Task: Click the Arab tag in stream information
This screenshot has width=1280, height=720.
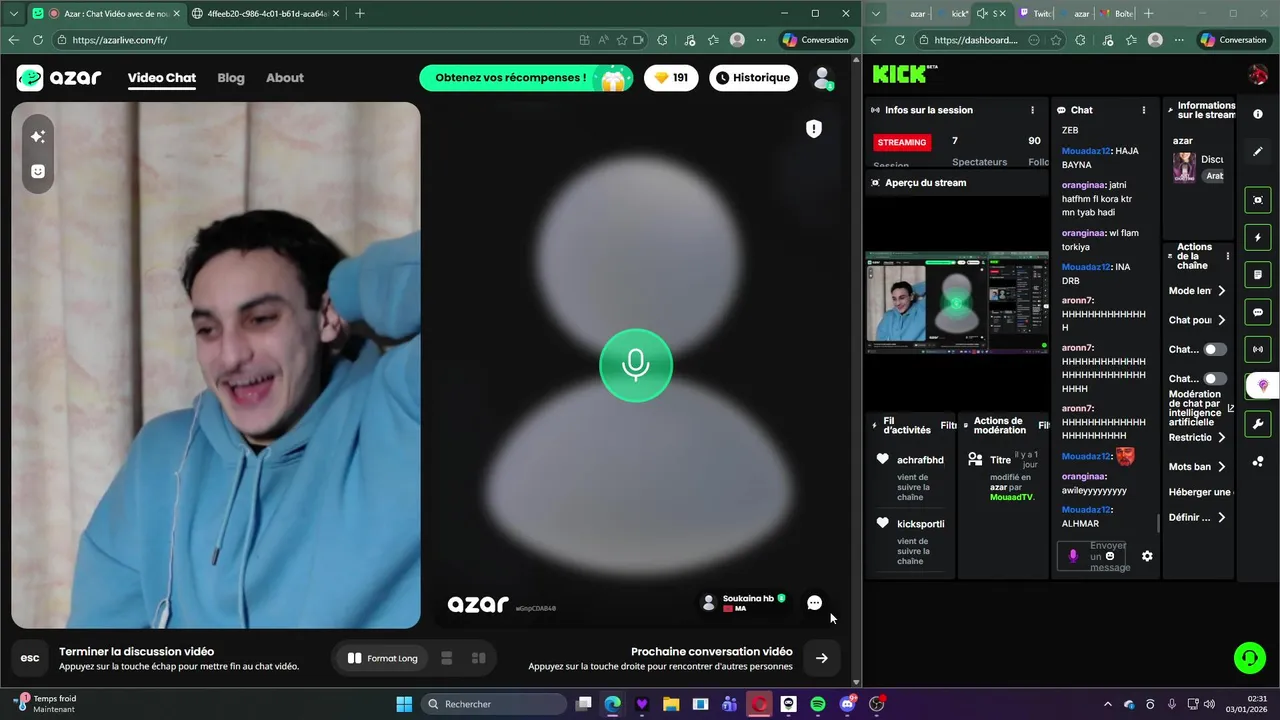Action: pyautogui.click(x=1214, y=176)
